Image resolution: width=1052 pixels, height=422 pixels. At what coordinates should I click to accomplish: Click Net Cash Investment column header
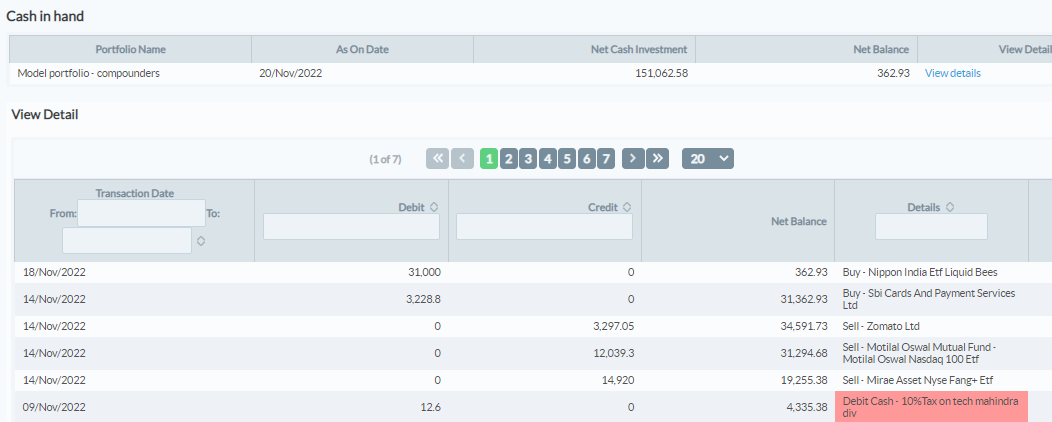click(x=584, y=49)
